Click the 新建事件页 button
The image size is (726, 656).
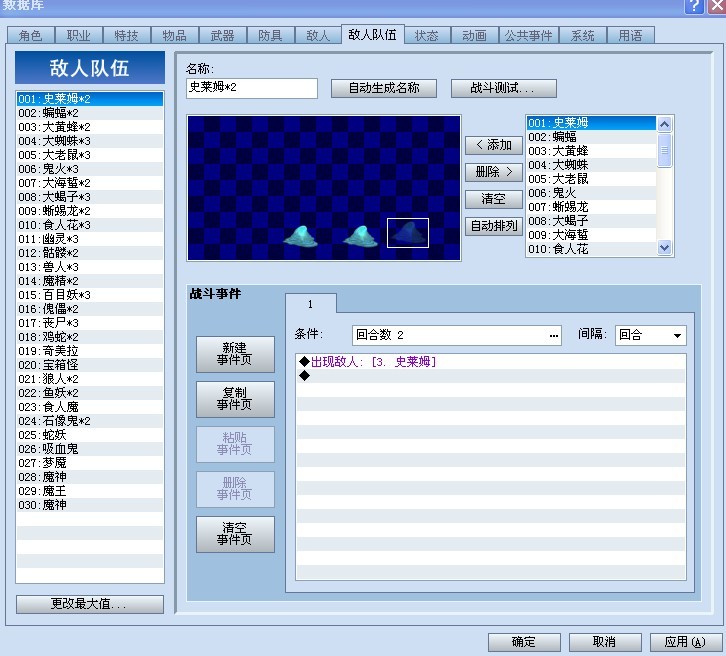235,354
